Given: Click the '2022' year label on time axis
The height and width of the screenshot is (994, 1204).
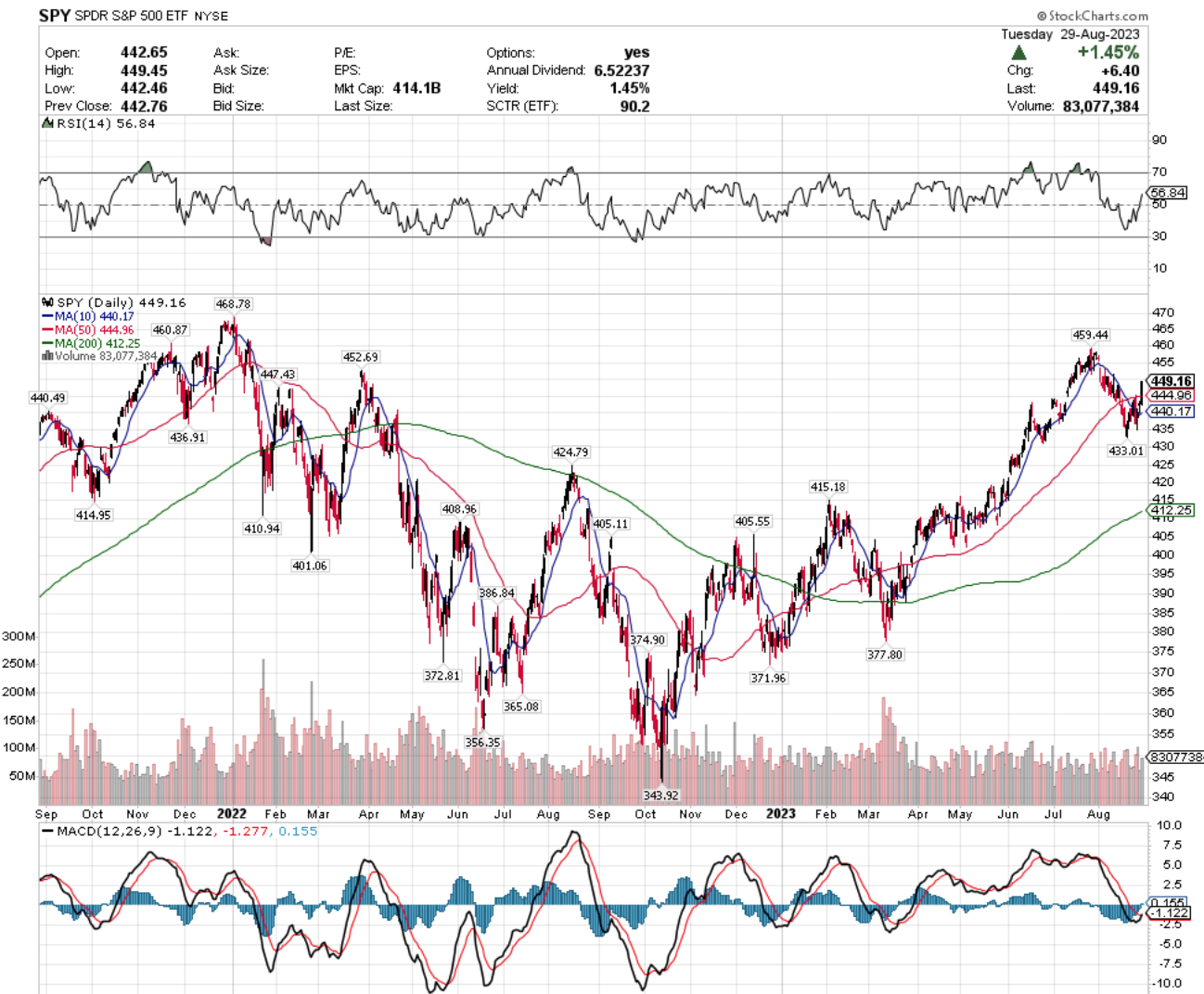Looking at the screenshot, I should point(231,813).
